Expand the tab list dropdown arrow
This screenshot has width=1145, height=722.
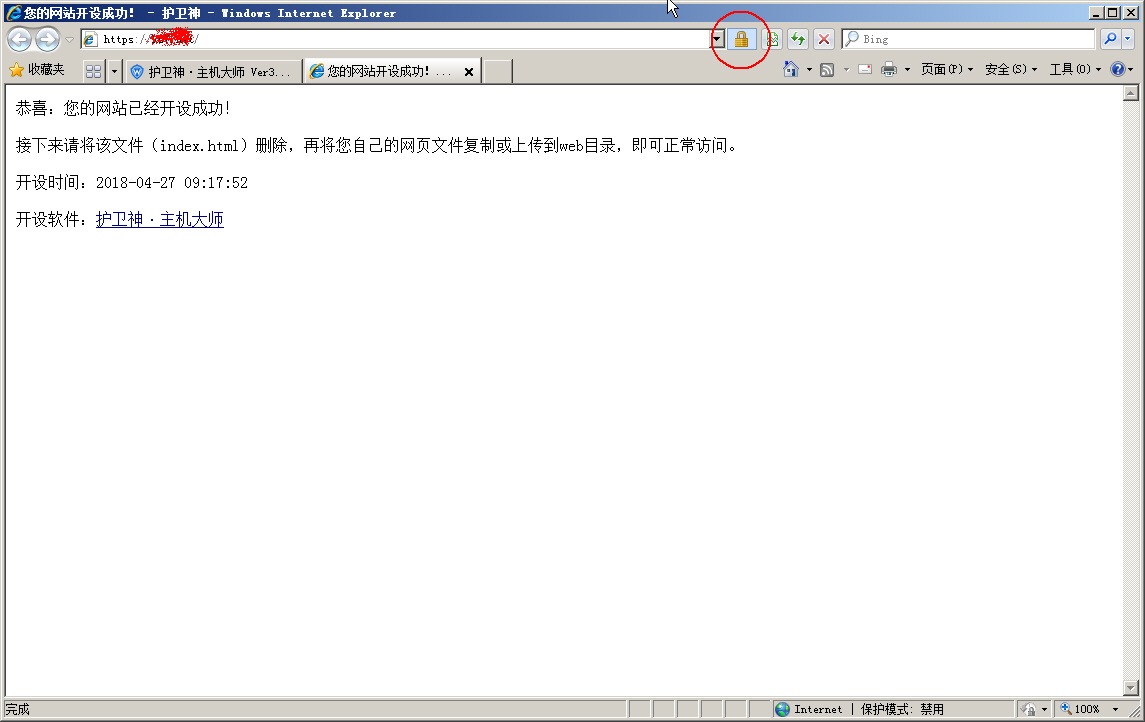point(114,71)
